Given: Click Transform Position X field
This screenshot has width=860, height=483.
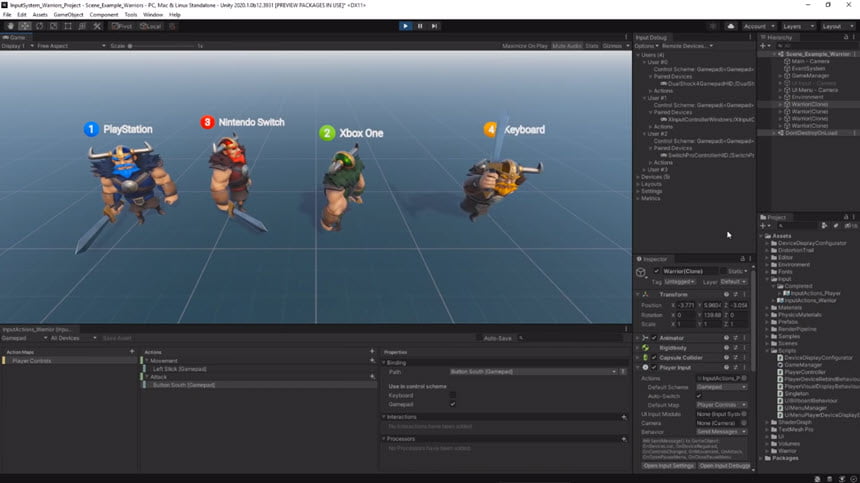Looking at the screenshot, I should (x=686, y=305).
